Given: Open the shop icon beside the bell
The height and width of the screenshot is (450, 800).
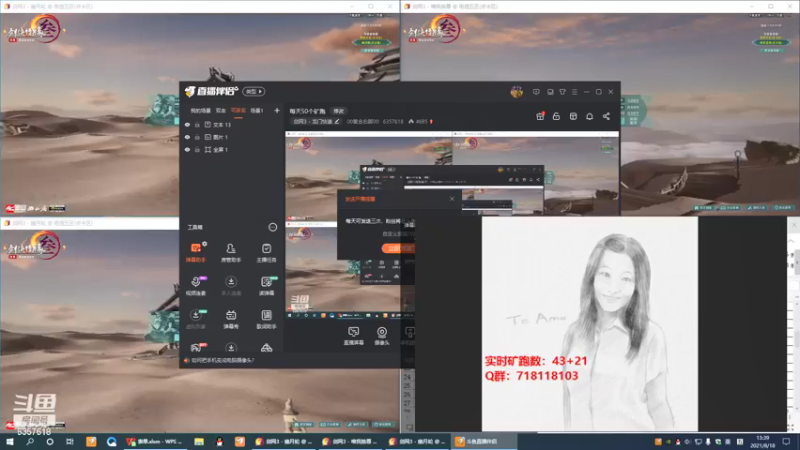Looking at the screenshot, I should click(x=573, y=116).
